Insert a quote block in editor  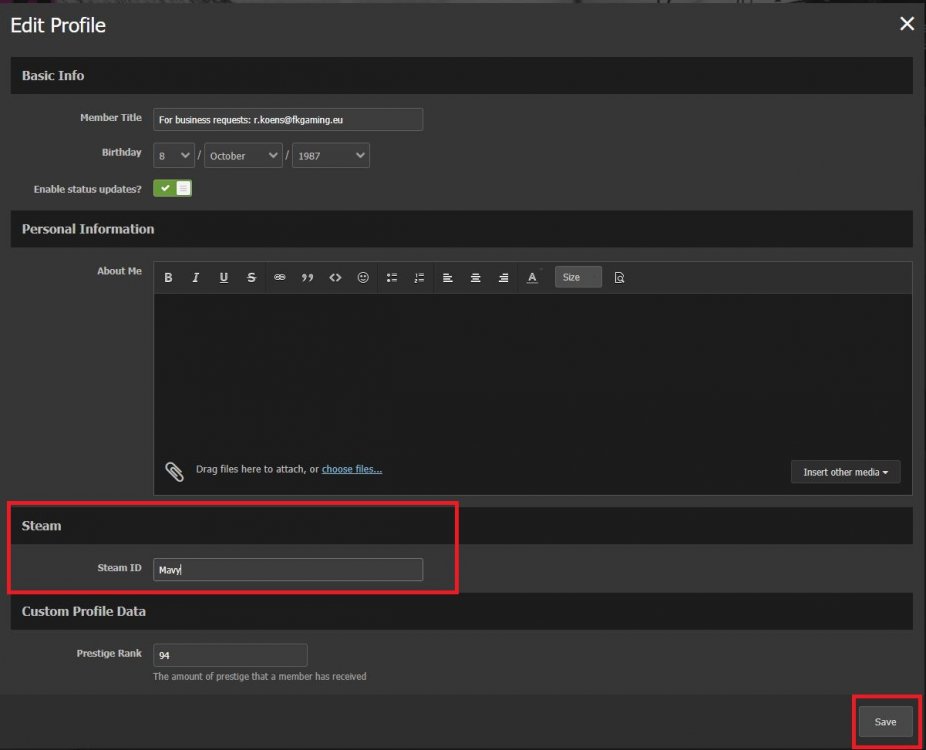[308, 278]
